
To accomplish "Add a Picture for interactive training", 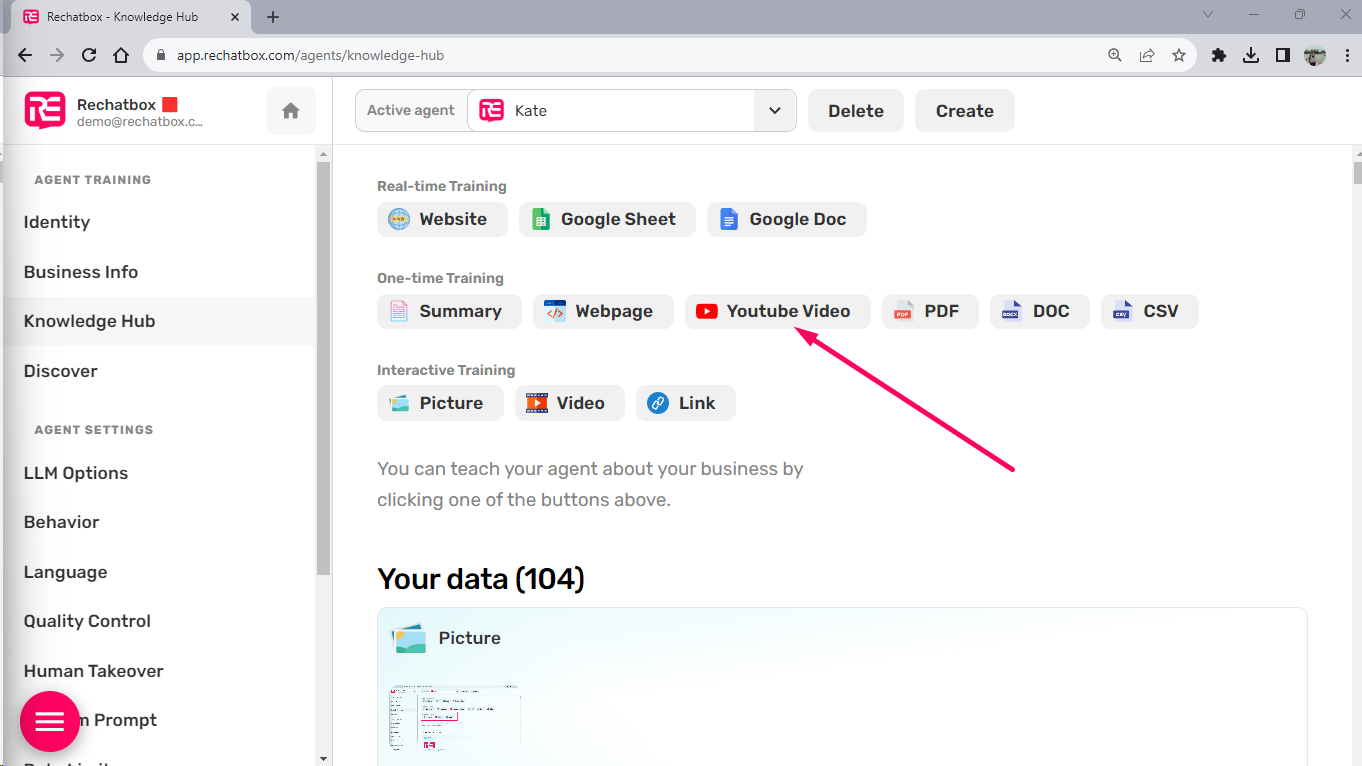I will click(440, 403).
